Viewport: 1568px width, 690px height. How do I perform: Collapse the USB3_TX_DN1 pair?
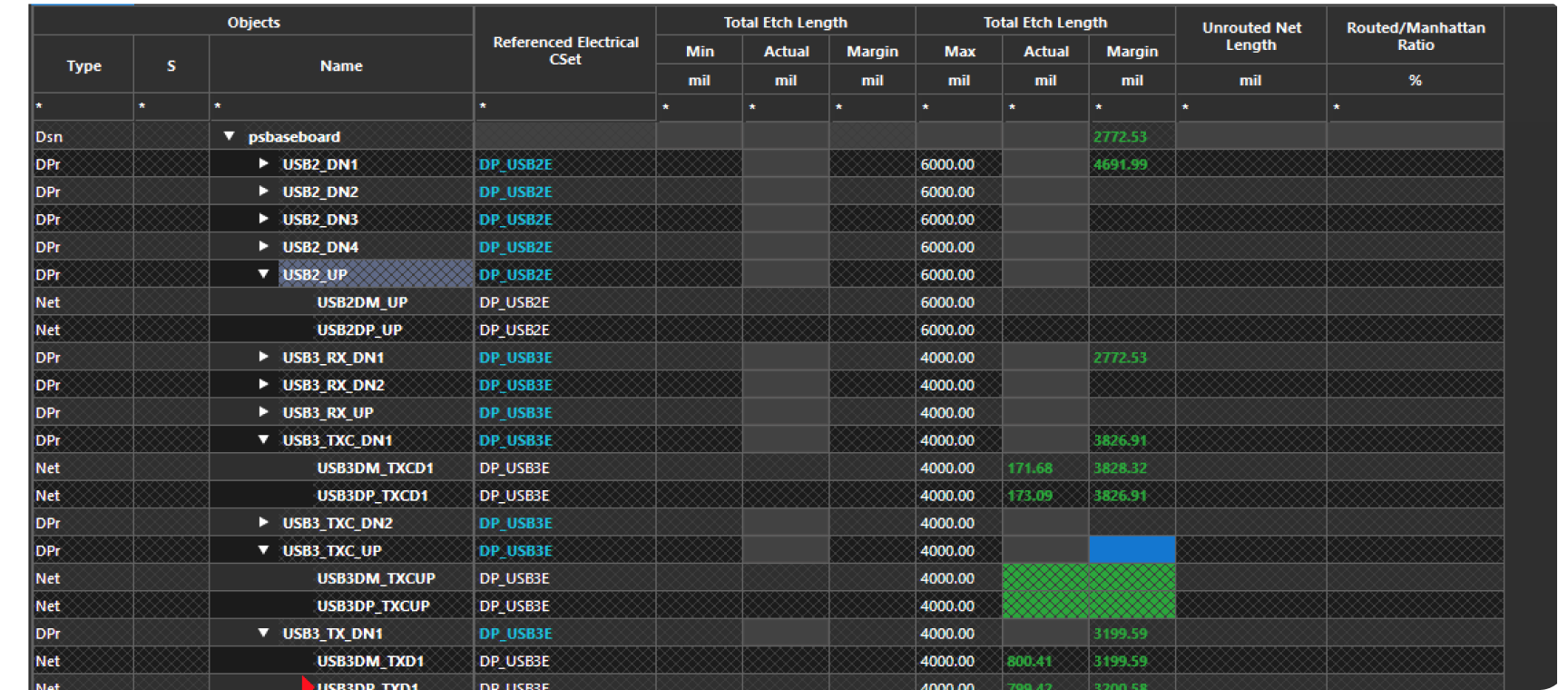(263, 634)
